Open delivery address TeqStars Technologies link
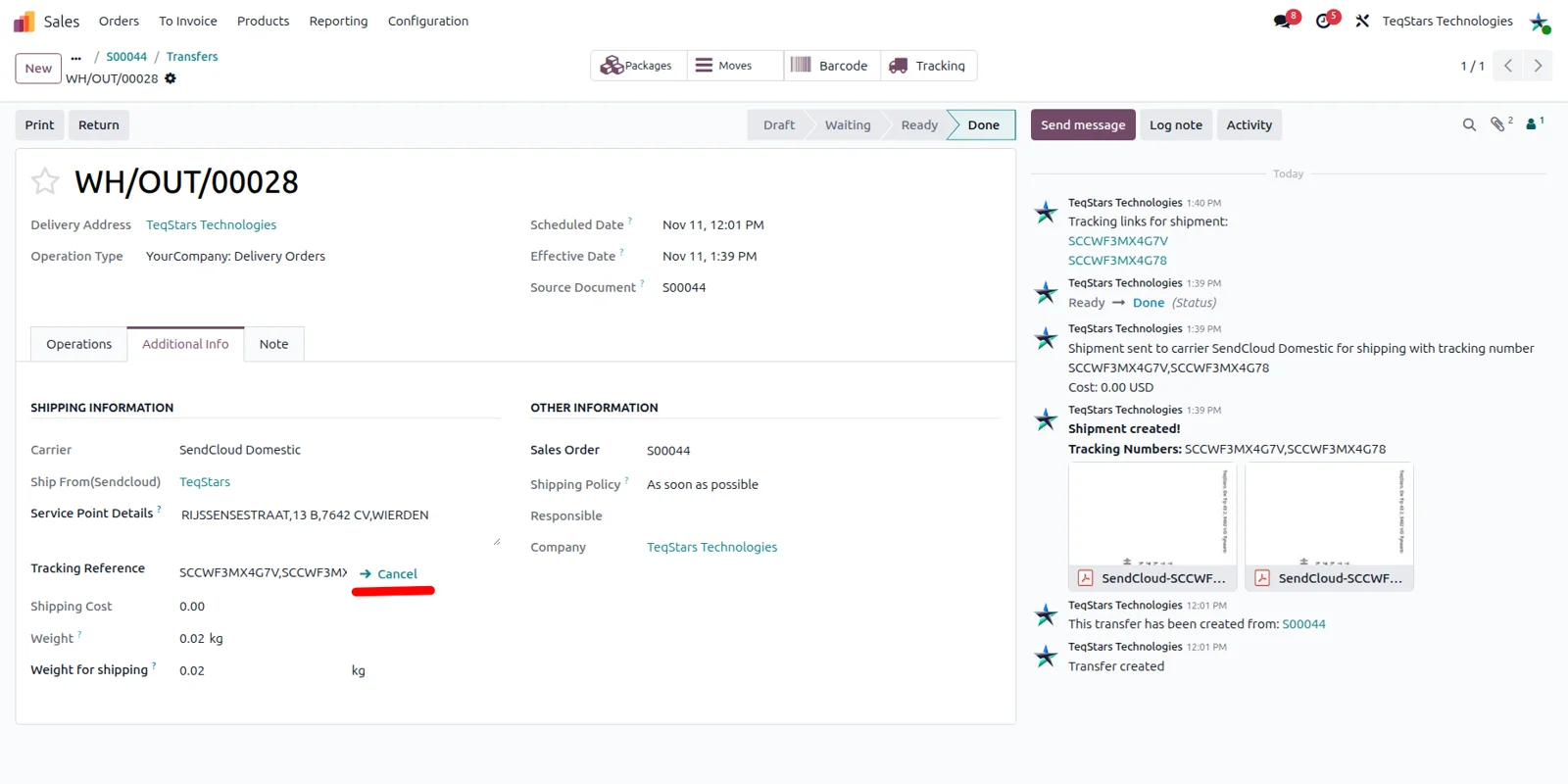The image size is (1568, 784). (x=212, y=225)
